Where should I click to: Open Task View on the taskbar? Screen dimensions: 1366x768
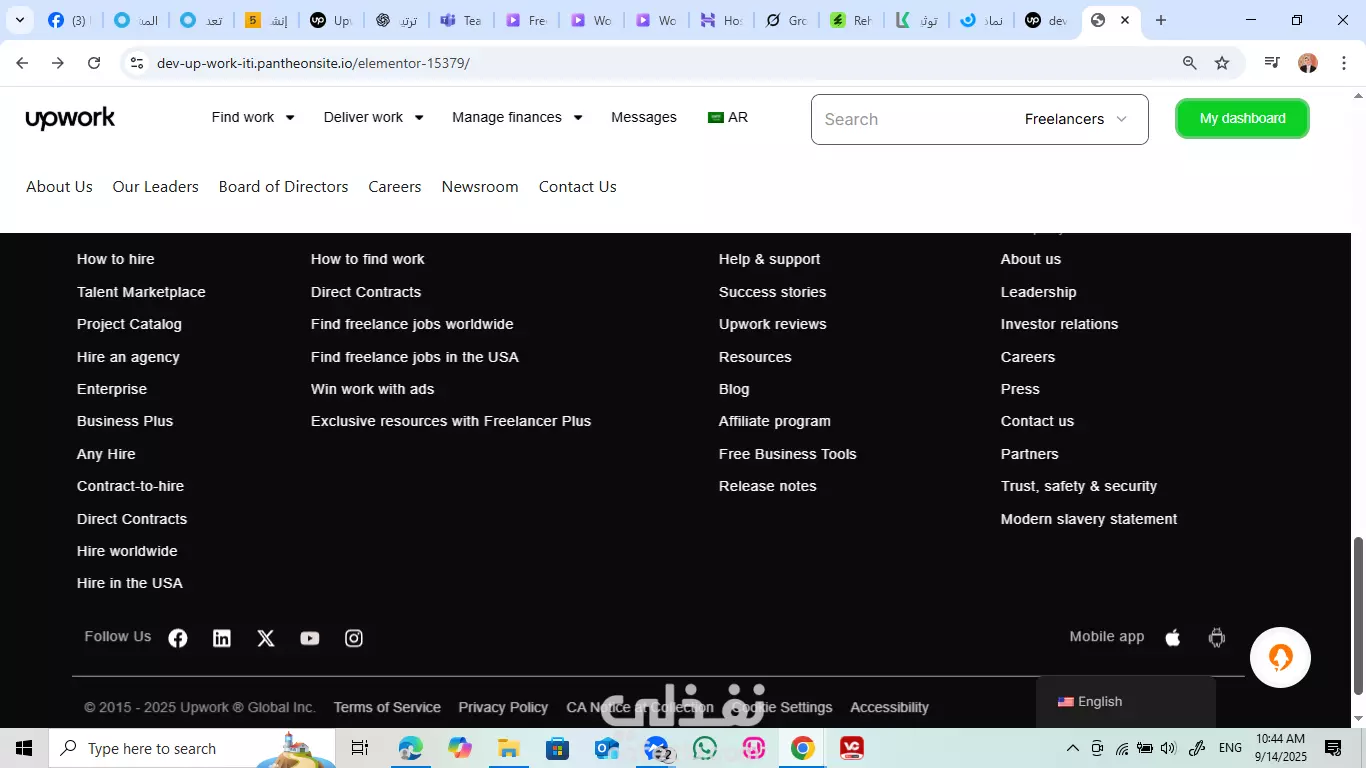click(360, 748)
